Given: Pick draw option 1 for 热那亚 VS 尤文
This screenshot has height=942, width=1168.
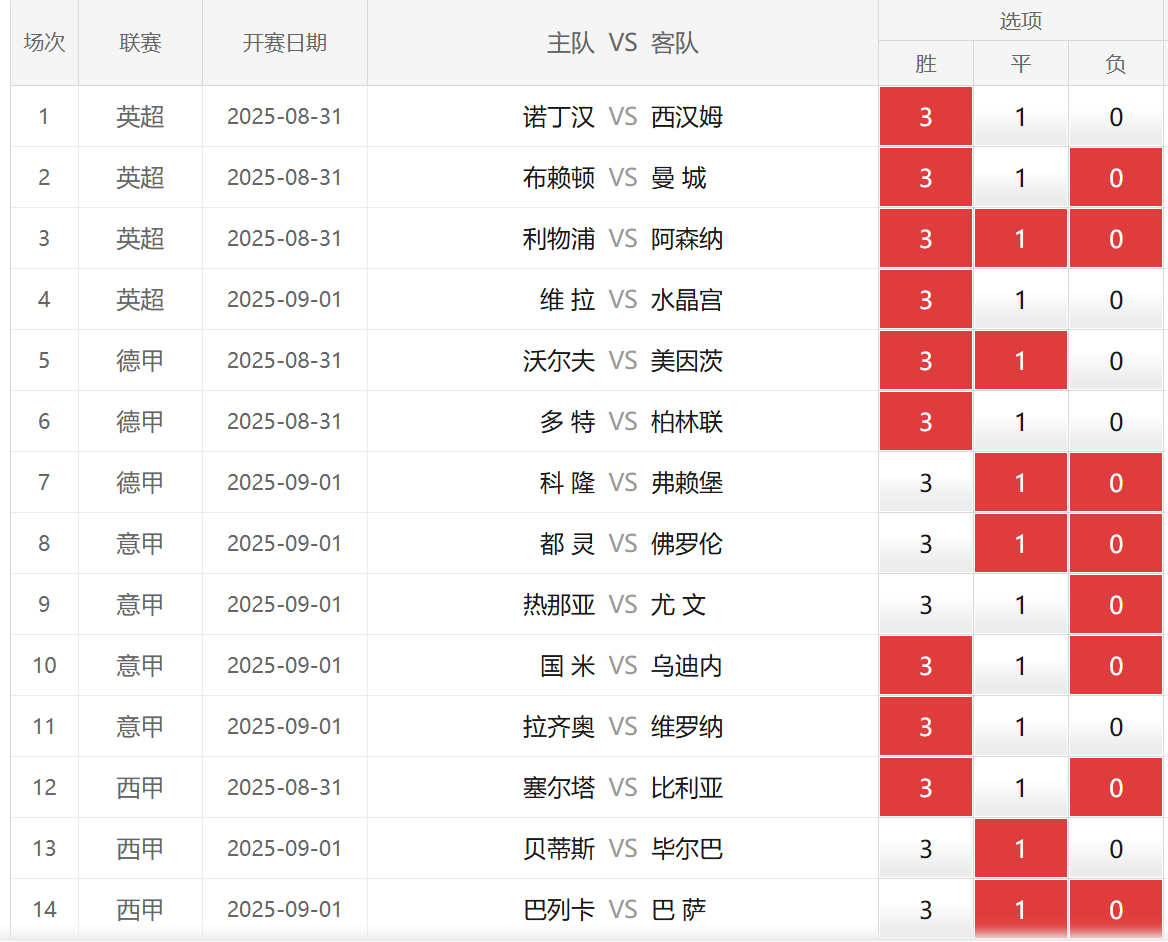Looking at the screenshot, I should point(1021,605).
